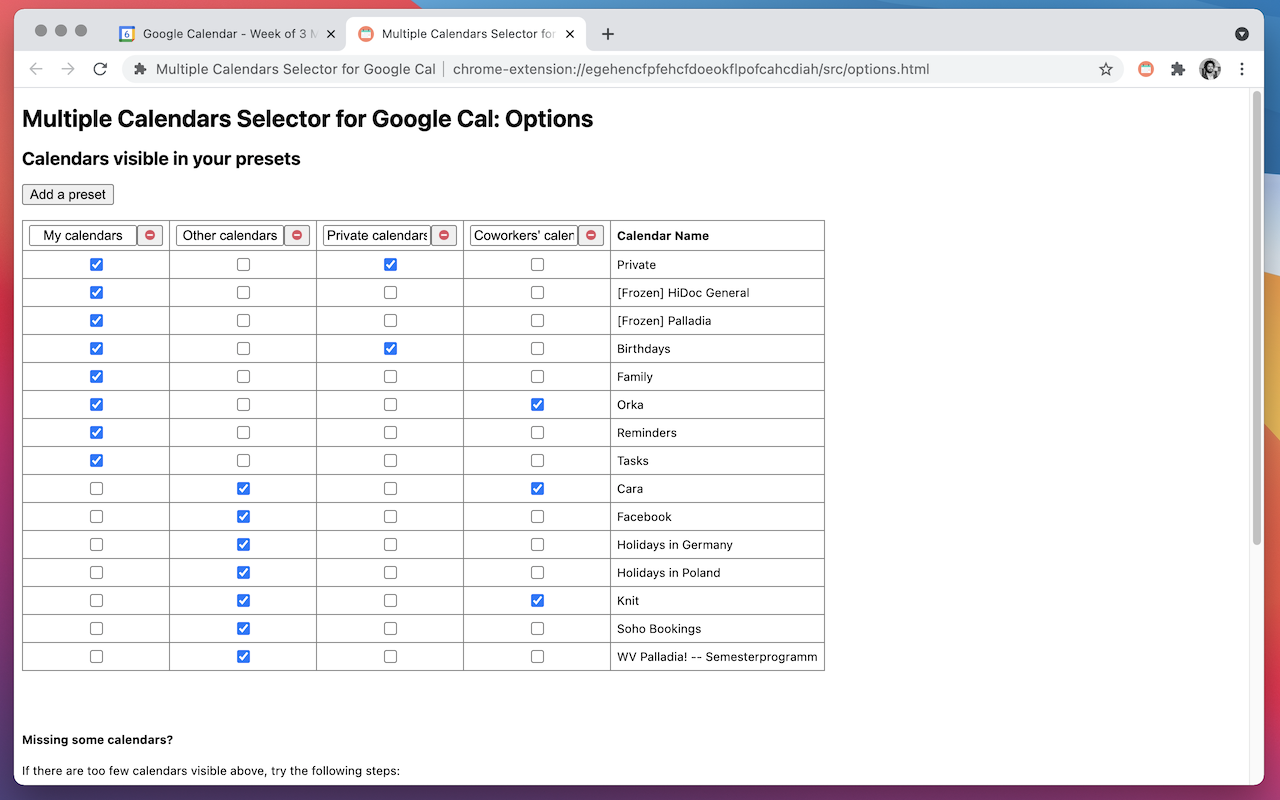This screenshot has width=1280, height=800.
Task: Uncheck [Frozen] HiDoc General in My calendars
Action: (96, 293)
